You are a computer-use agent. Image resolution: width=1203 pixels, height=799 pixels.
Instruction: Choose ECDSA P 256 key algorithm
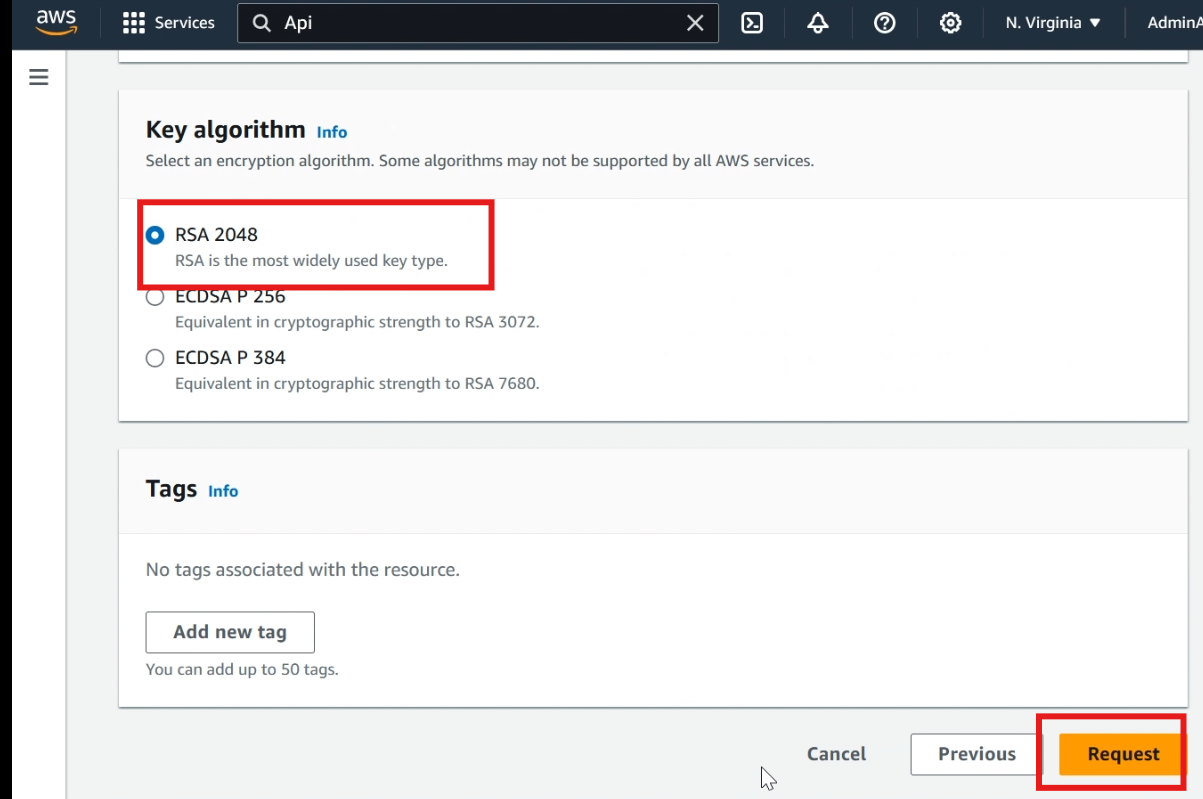tap(155, 297)
